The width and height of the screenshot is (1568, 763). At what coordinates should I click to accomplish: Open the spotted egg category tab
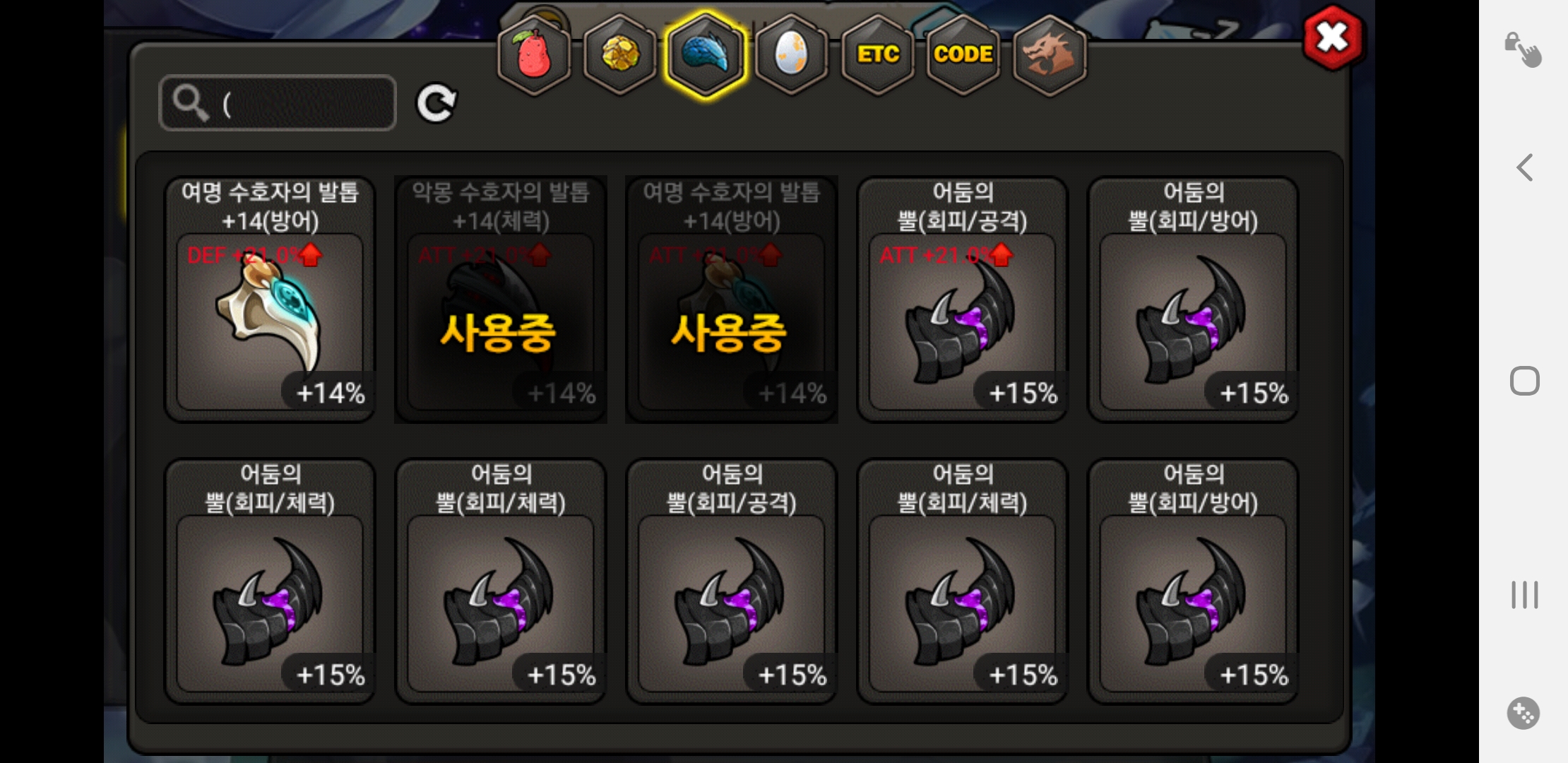pos(791,55)
